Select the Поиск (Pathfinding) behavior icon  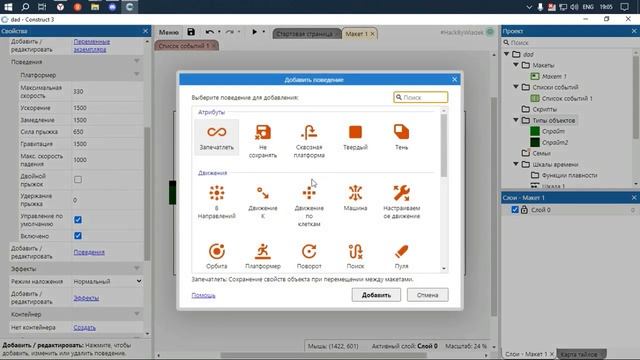coord(355,251)
